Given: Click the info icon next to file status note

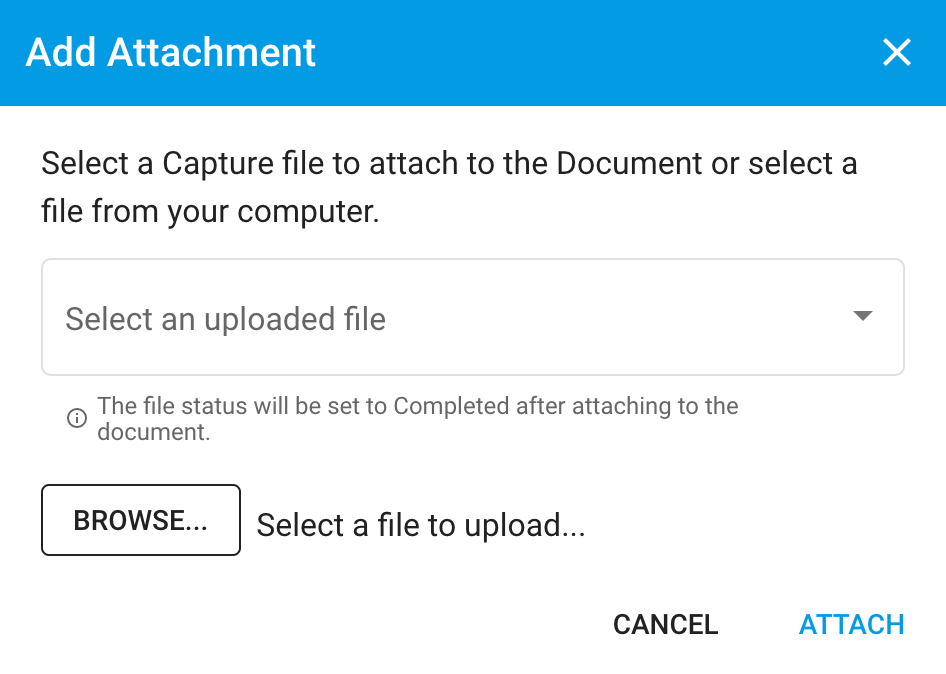Looking at the screenshot, I should pos(76,418).
